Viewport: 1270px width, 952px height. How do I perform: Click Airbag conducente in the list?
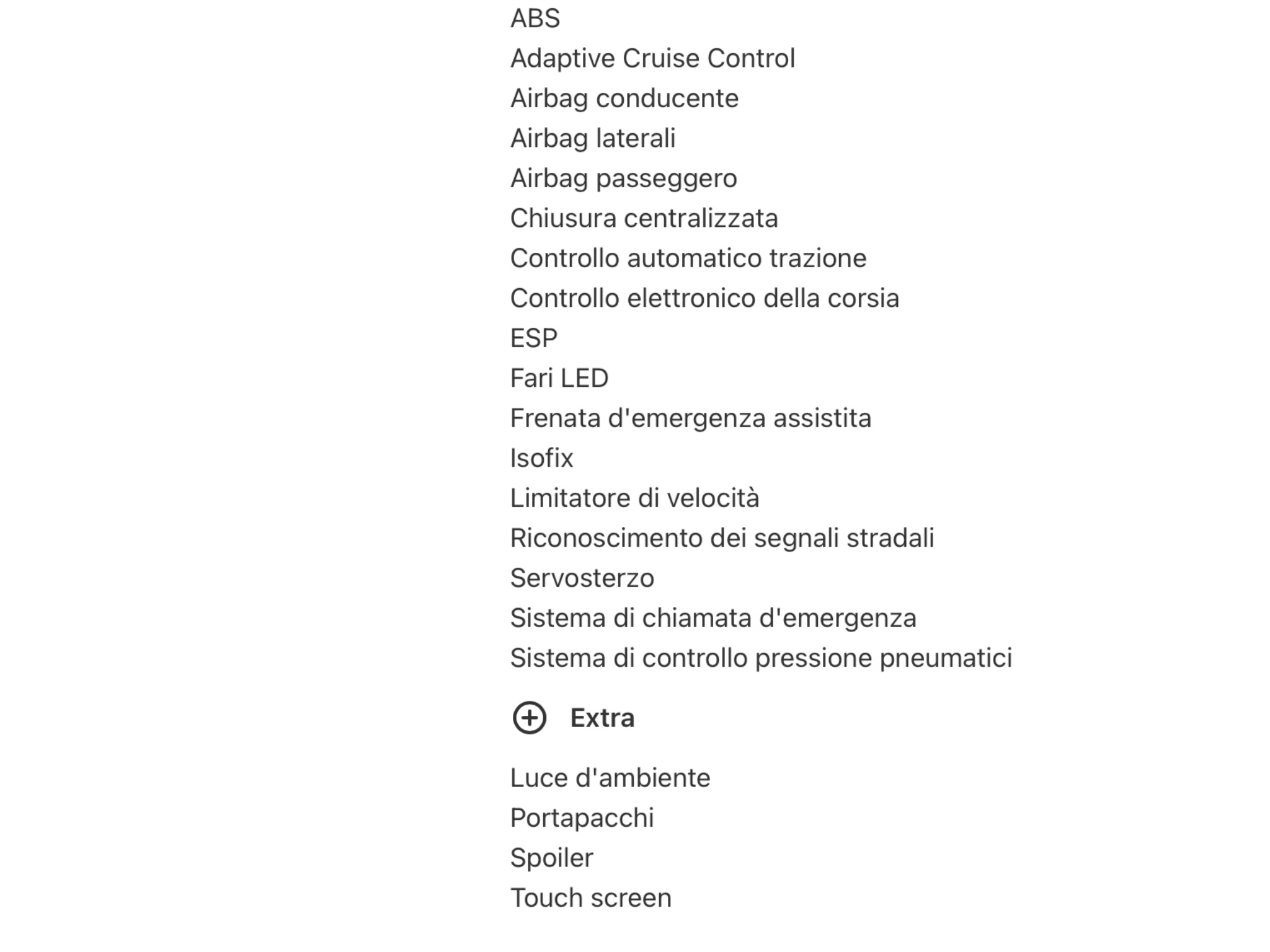click(624, 99)
